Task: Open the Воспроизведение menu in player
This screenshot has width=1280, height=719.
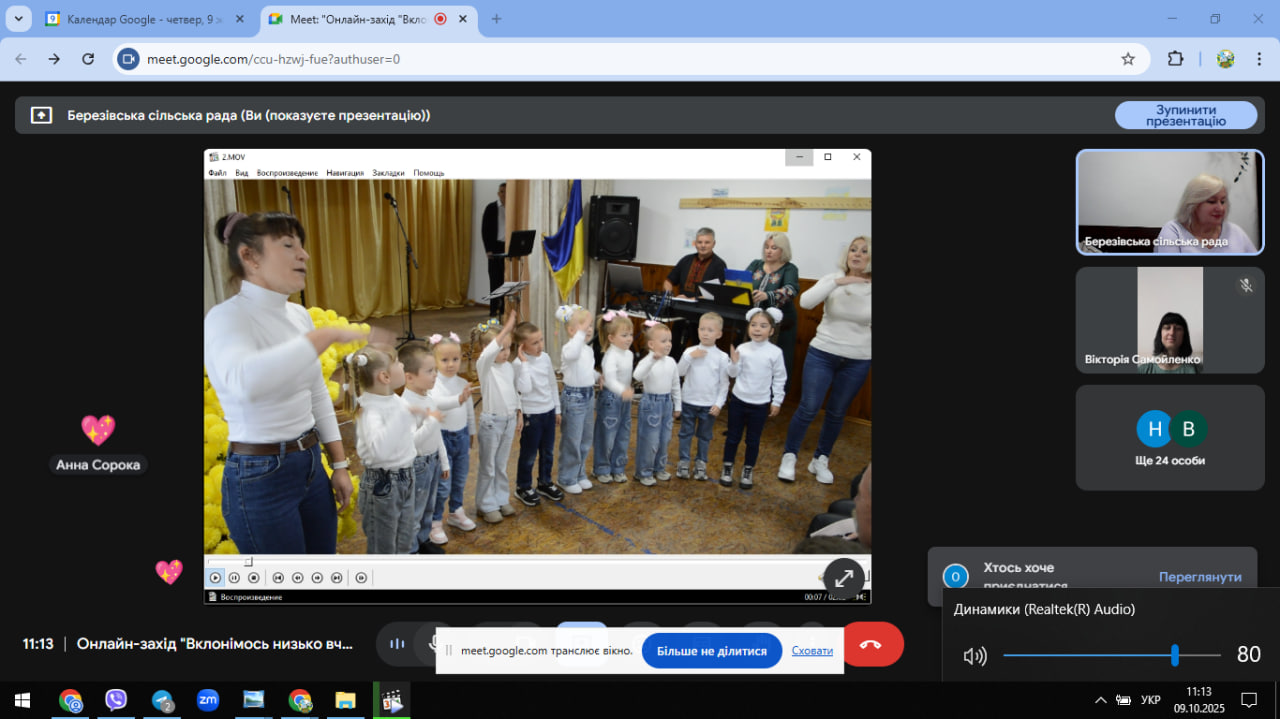Action: coord(287,173)
